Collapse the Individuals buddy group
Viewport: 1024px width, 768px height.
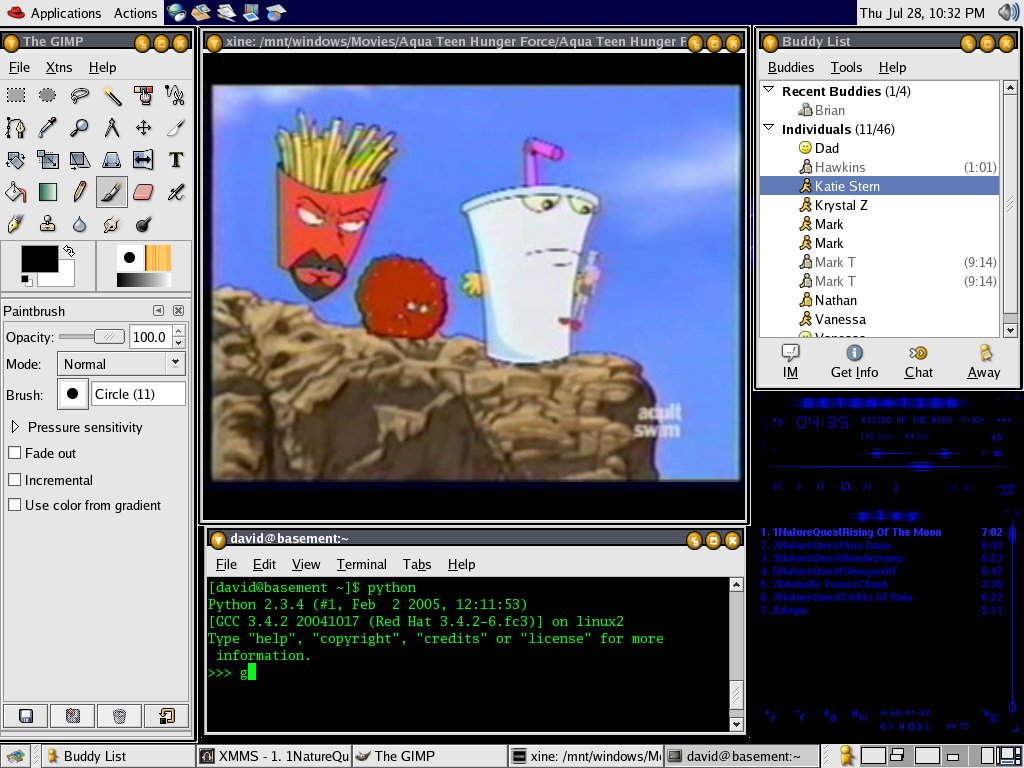pyautogui.click(x=769, y=128)
